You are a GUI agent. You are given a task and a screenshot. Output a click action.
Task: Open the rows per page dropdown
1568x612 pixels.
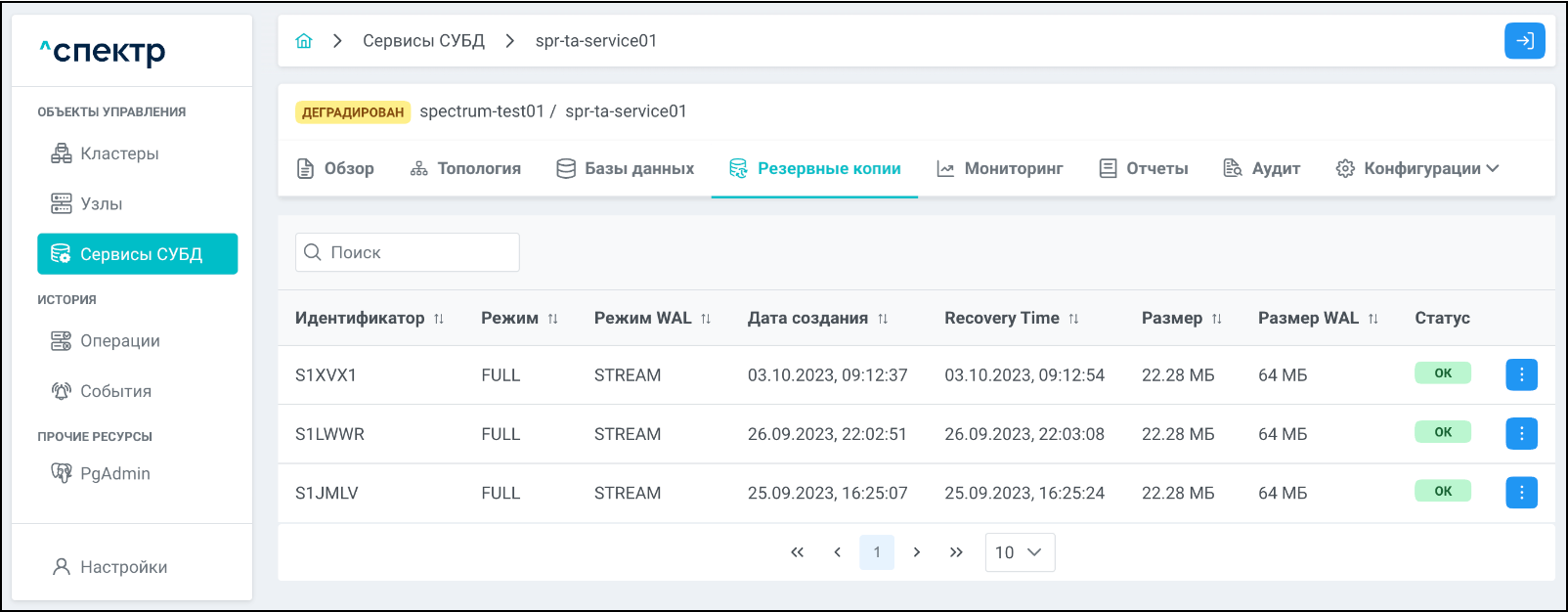click(1020, 552)
